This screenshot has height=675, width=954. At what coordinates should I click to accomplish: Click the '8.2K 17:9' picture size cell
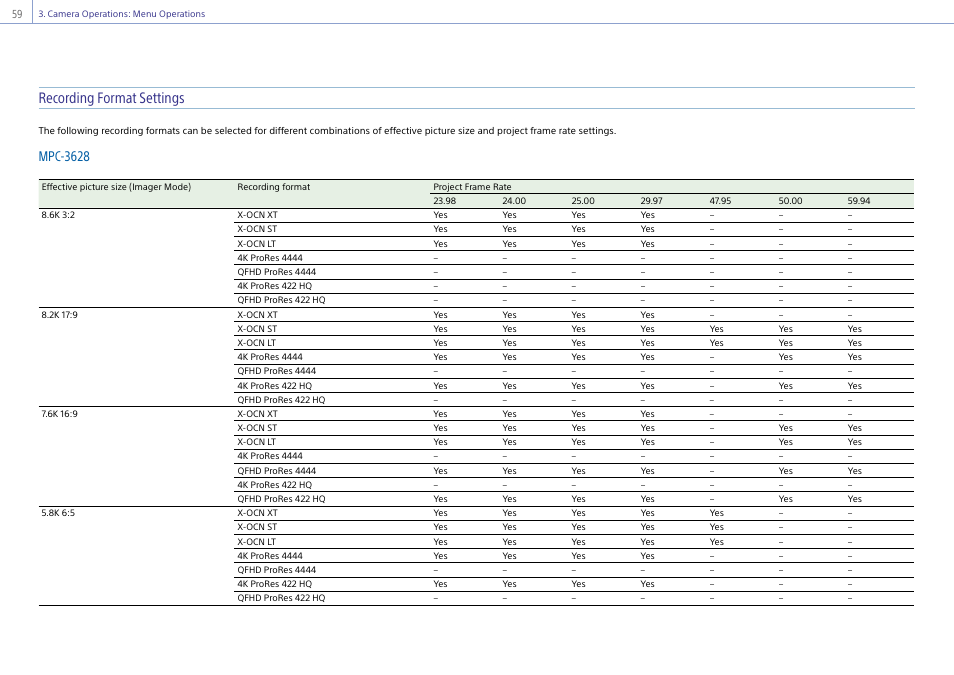pyautogui.click(x=60, y=315)
